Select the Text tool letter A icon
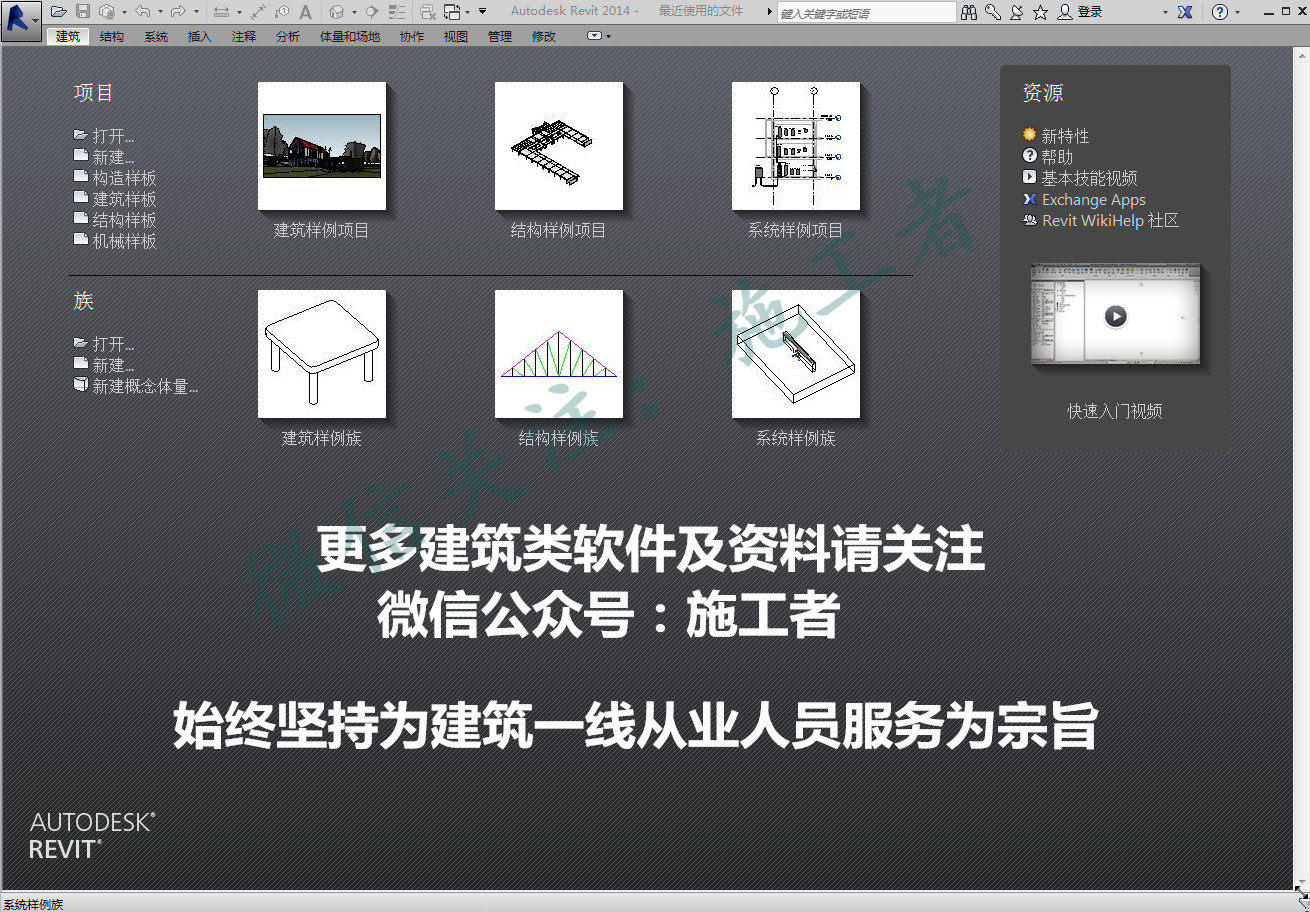The width and height of the screenshot is (1310, 912). click(305, 12)
